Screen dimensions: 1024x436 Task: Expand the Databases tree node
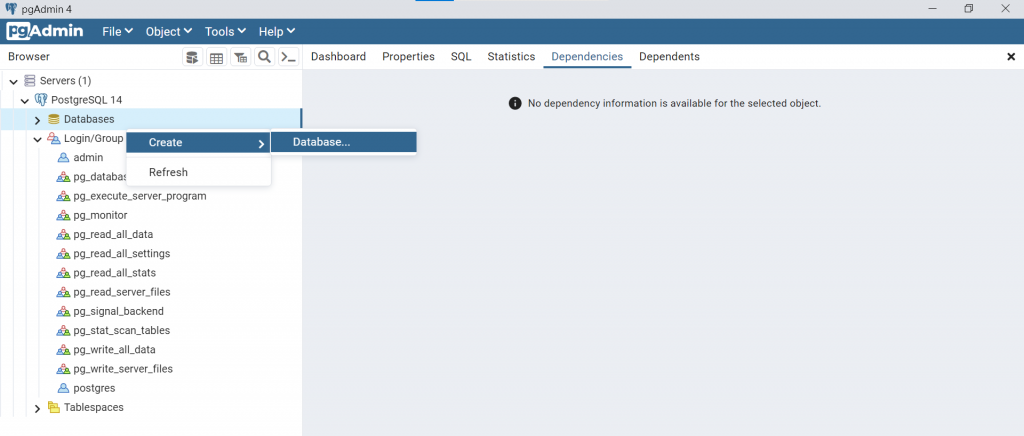tap(37, 120)
